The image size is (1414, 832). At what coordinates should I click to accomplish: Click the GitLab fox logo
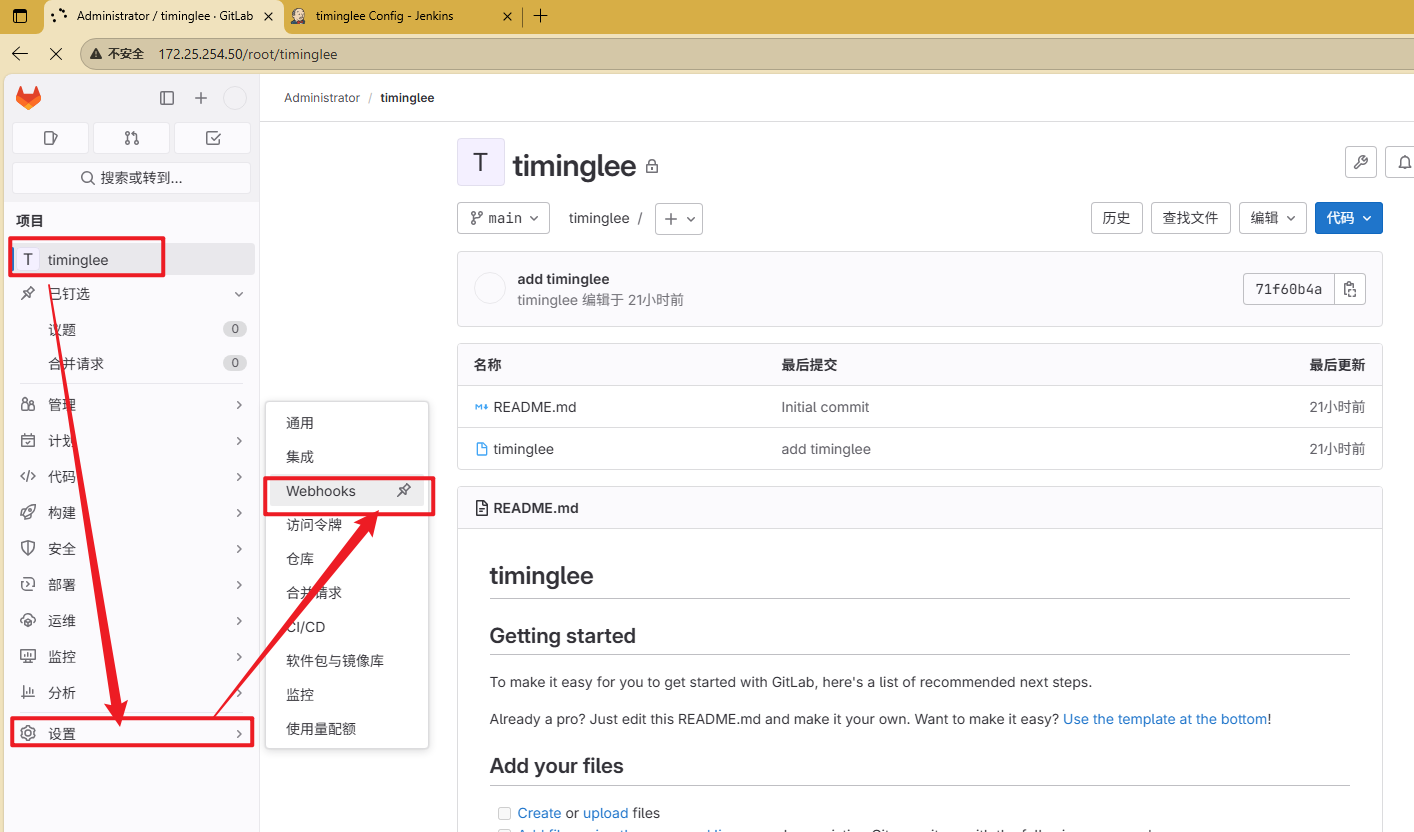coord(28,98)
